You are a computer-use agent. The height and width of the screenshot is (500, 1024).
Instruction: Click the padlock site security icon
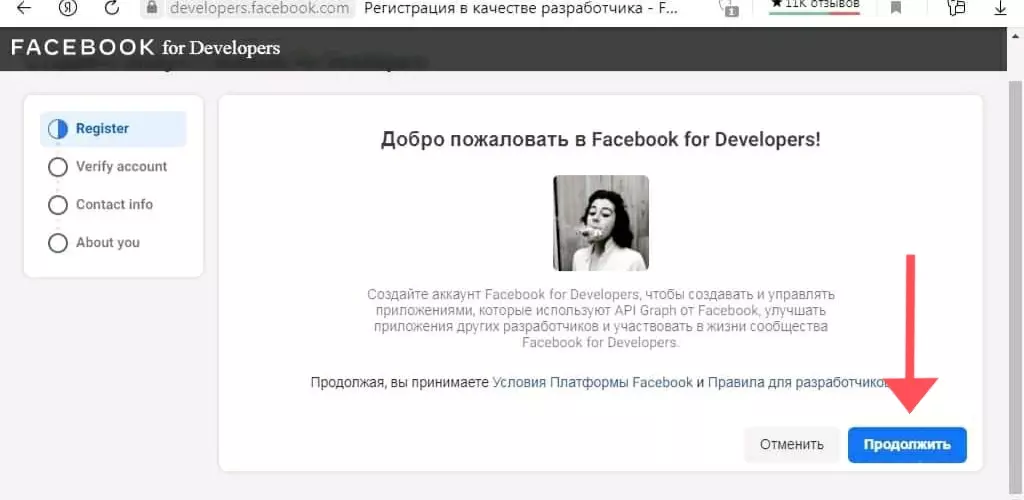153,8
